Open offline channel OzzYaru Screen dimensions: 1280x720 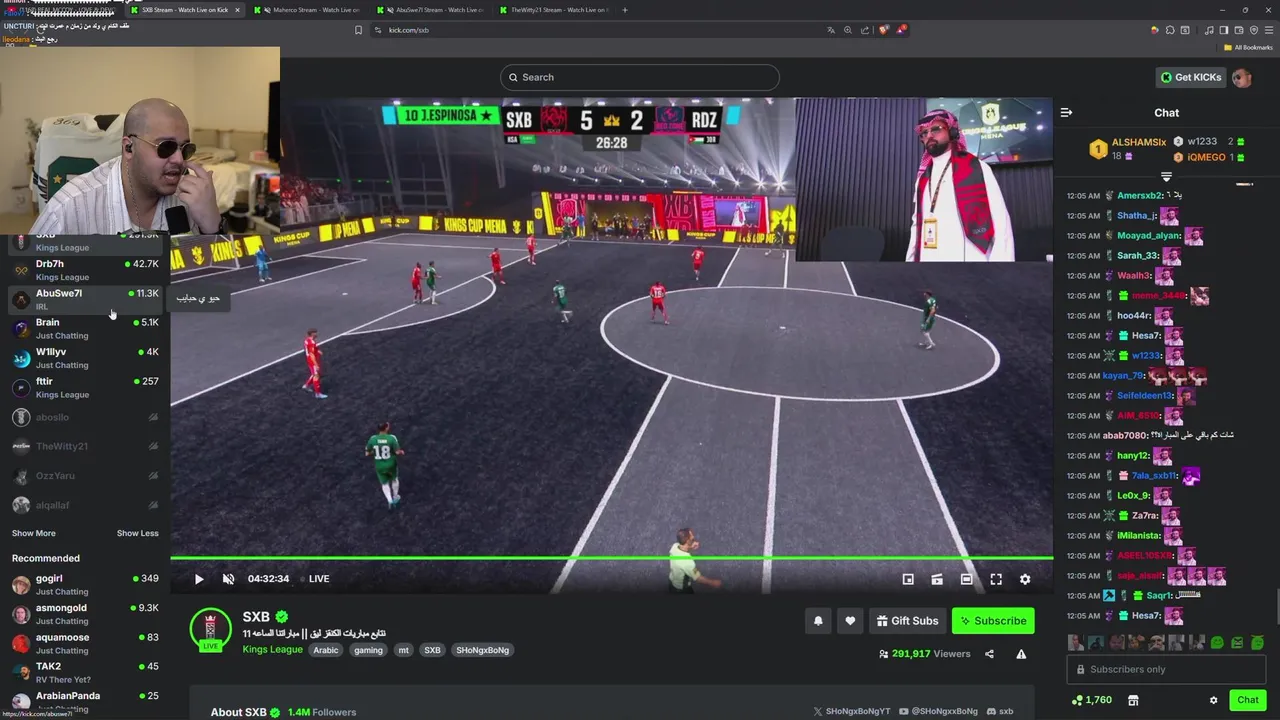click(x=85, y=476)
